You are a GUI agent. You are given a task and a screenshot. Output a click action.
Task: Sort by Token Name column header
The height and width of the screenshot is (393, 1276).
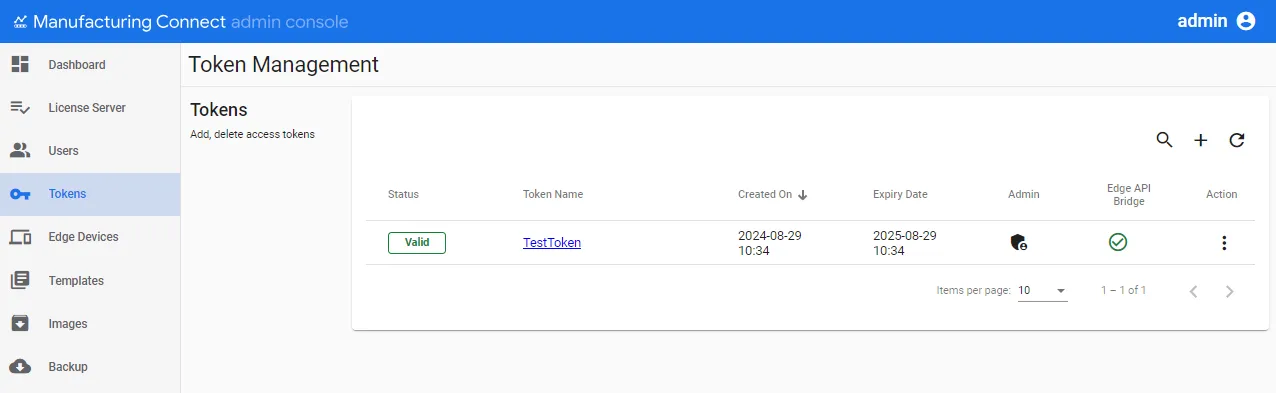click(553, 195)
